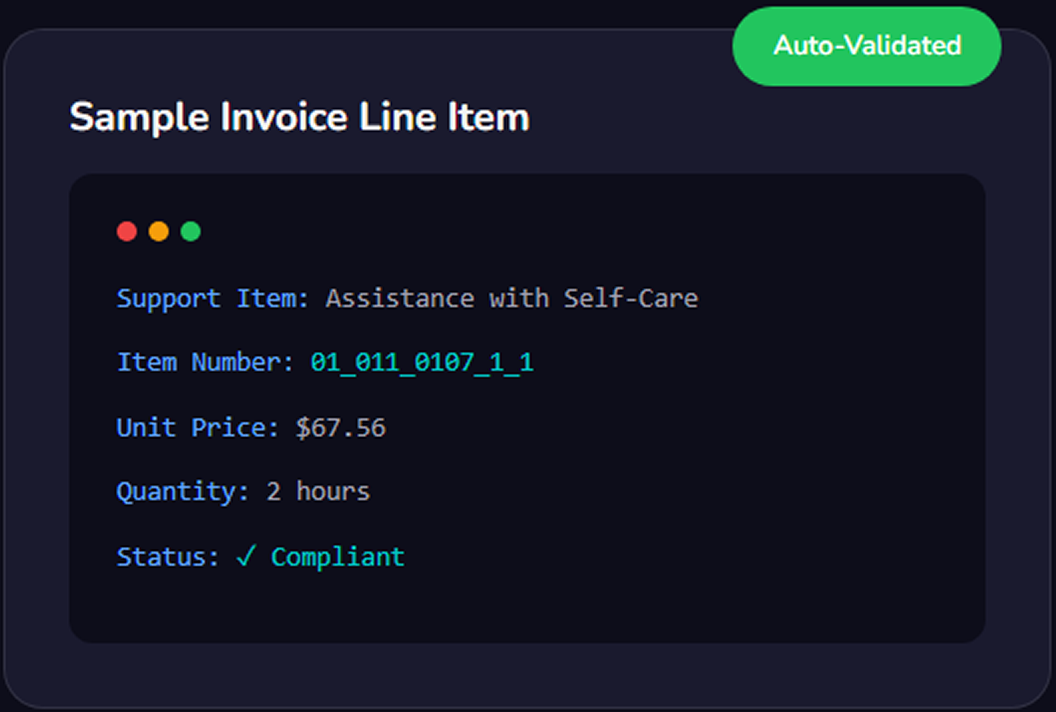Click the Status label
Screen dimensions: 1056x712
pyautogui.click(x=168, y=557)
